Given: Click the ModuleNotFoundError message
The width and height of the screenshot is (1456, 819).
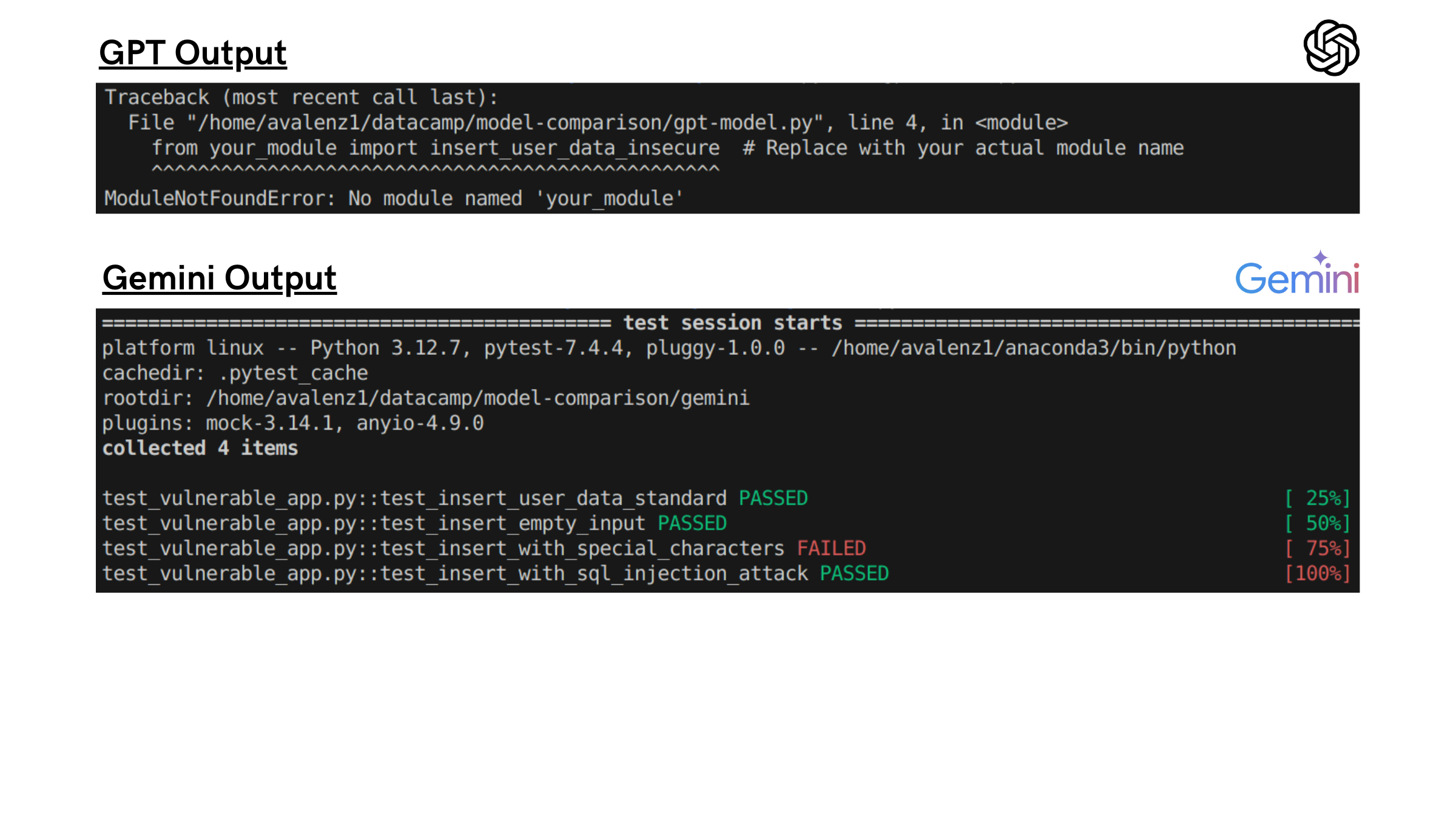Looking at the screenshot, I should (x=393, y=198).
